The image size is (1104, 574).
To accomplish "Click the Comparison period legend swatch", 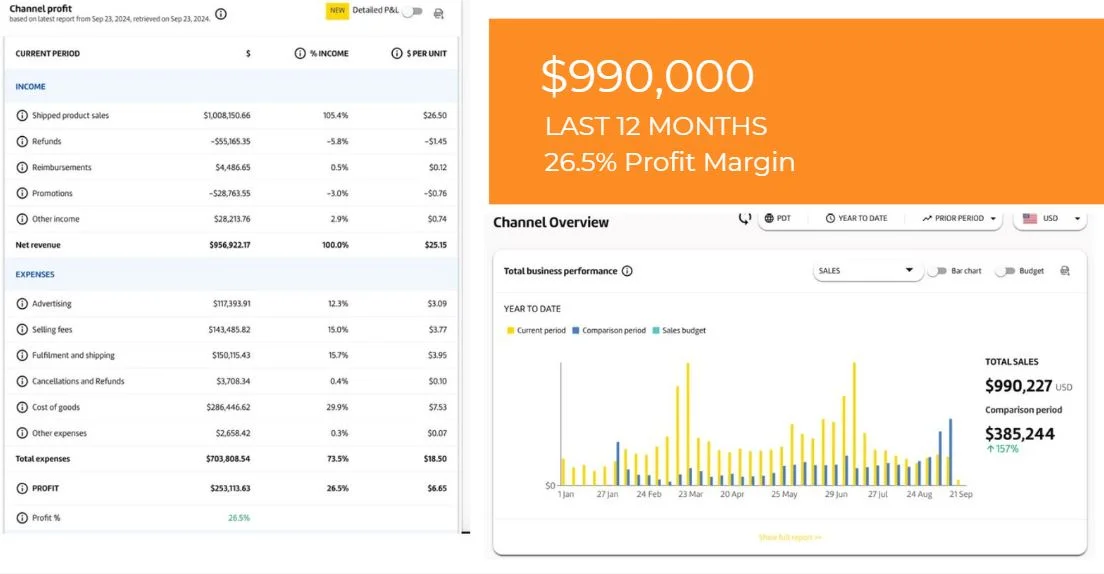I will point(576,331).
